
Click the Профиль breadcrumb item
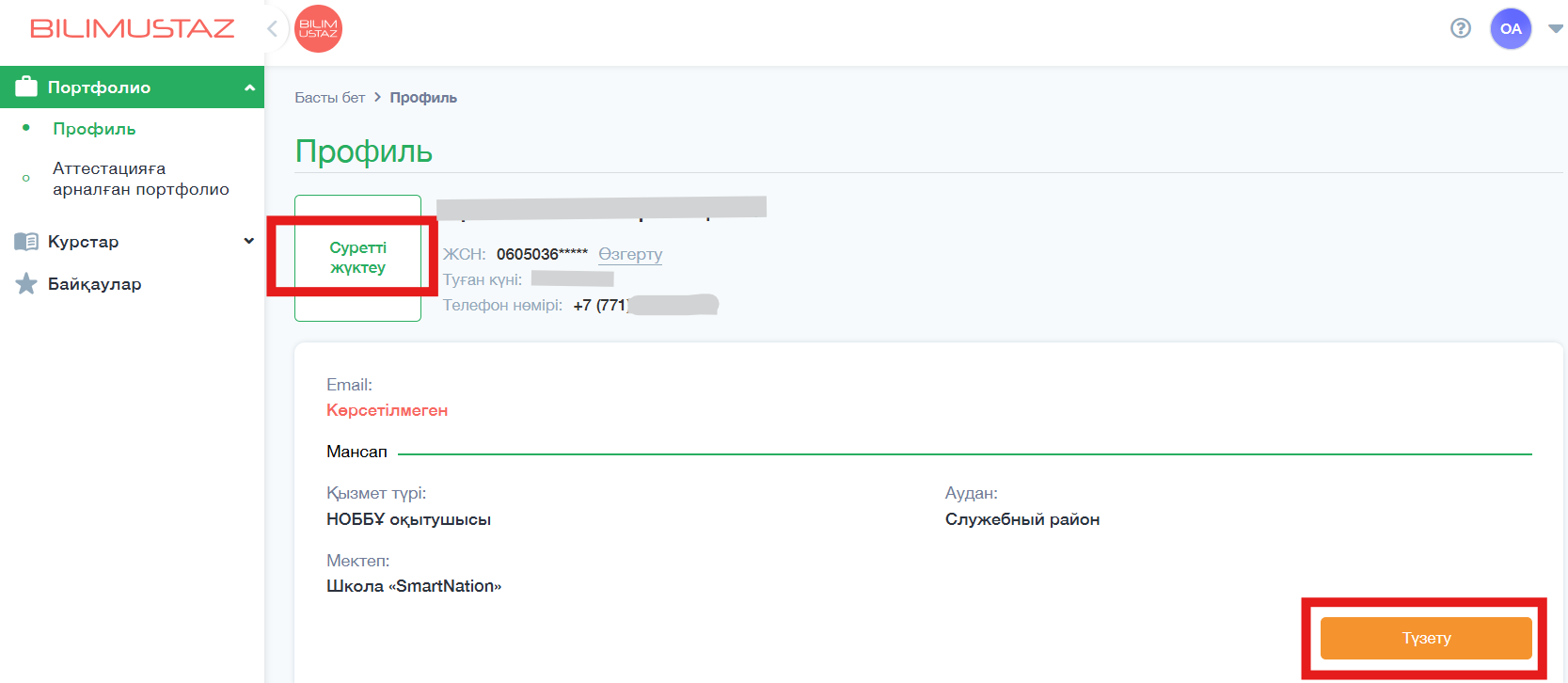(423, 98)
